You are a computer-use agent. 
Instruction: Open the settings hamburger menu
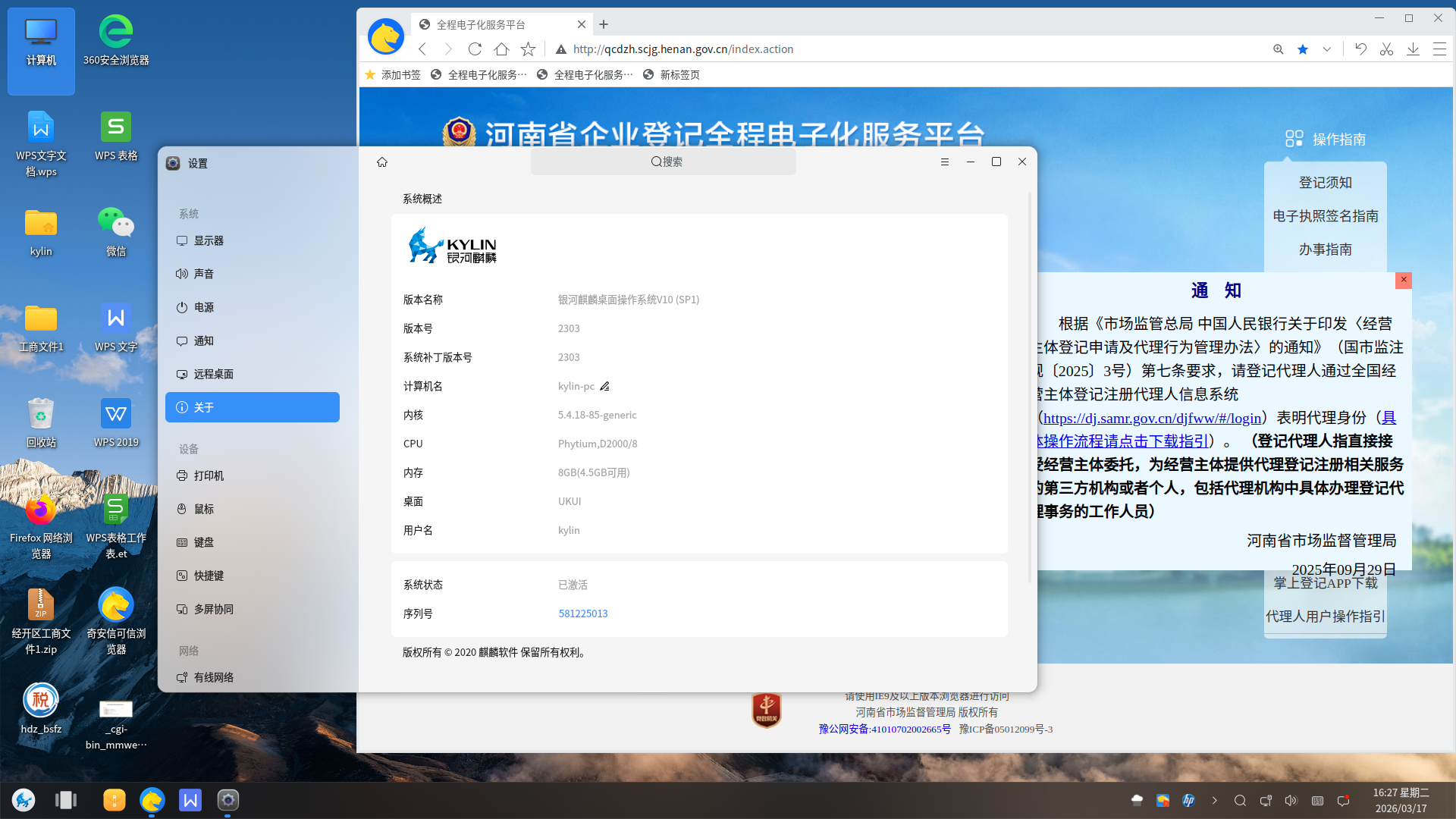[x=945, y=162]
